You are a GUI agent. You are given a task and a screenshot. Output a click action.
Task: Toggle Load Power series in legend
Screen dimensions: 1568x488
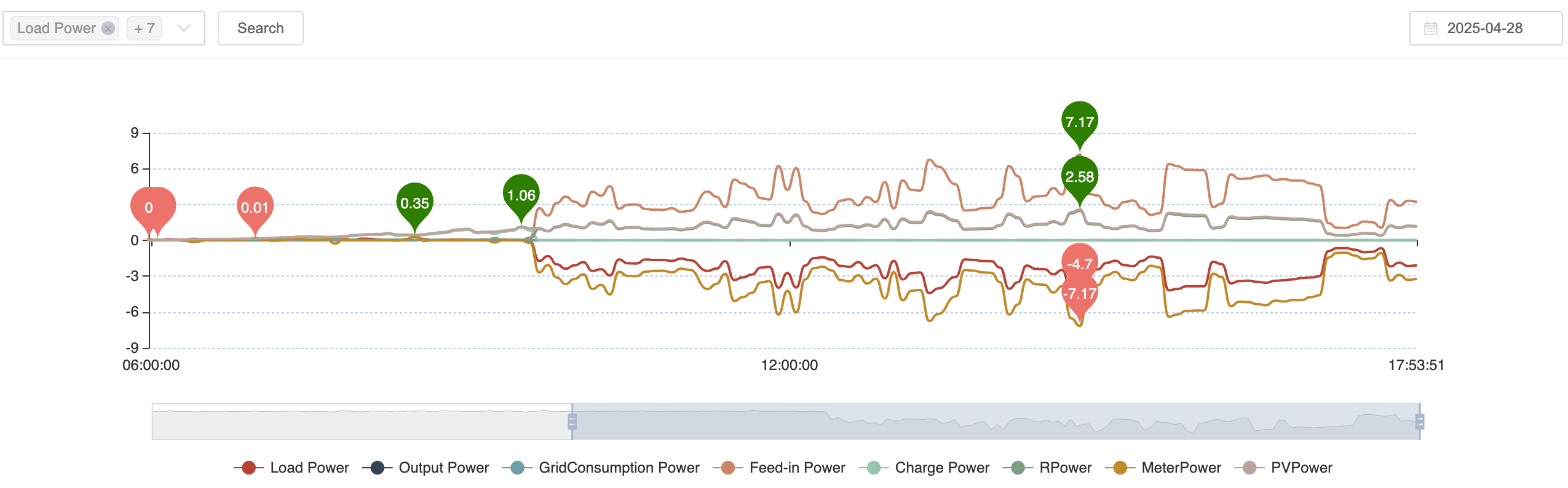tap(309, 468)
